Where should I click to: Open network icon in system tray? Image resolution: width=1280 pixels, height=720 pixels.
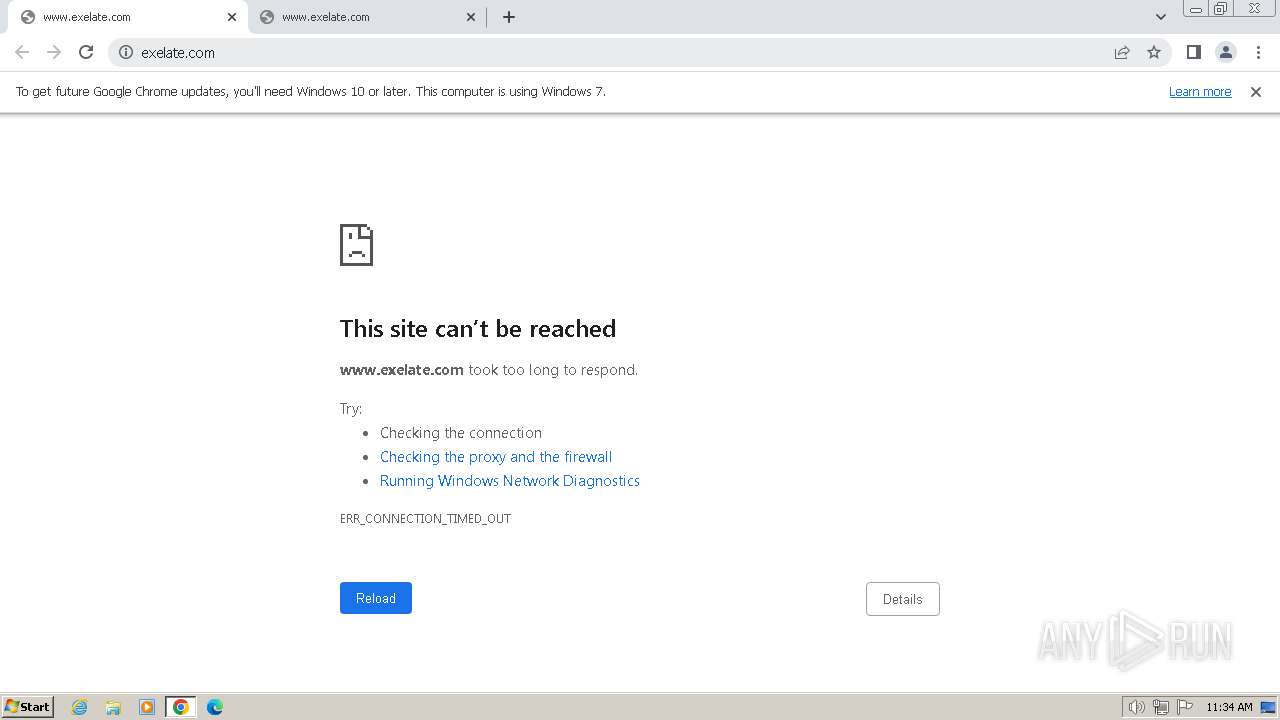pos(1161,707)
